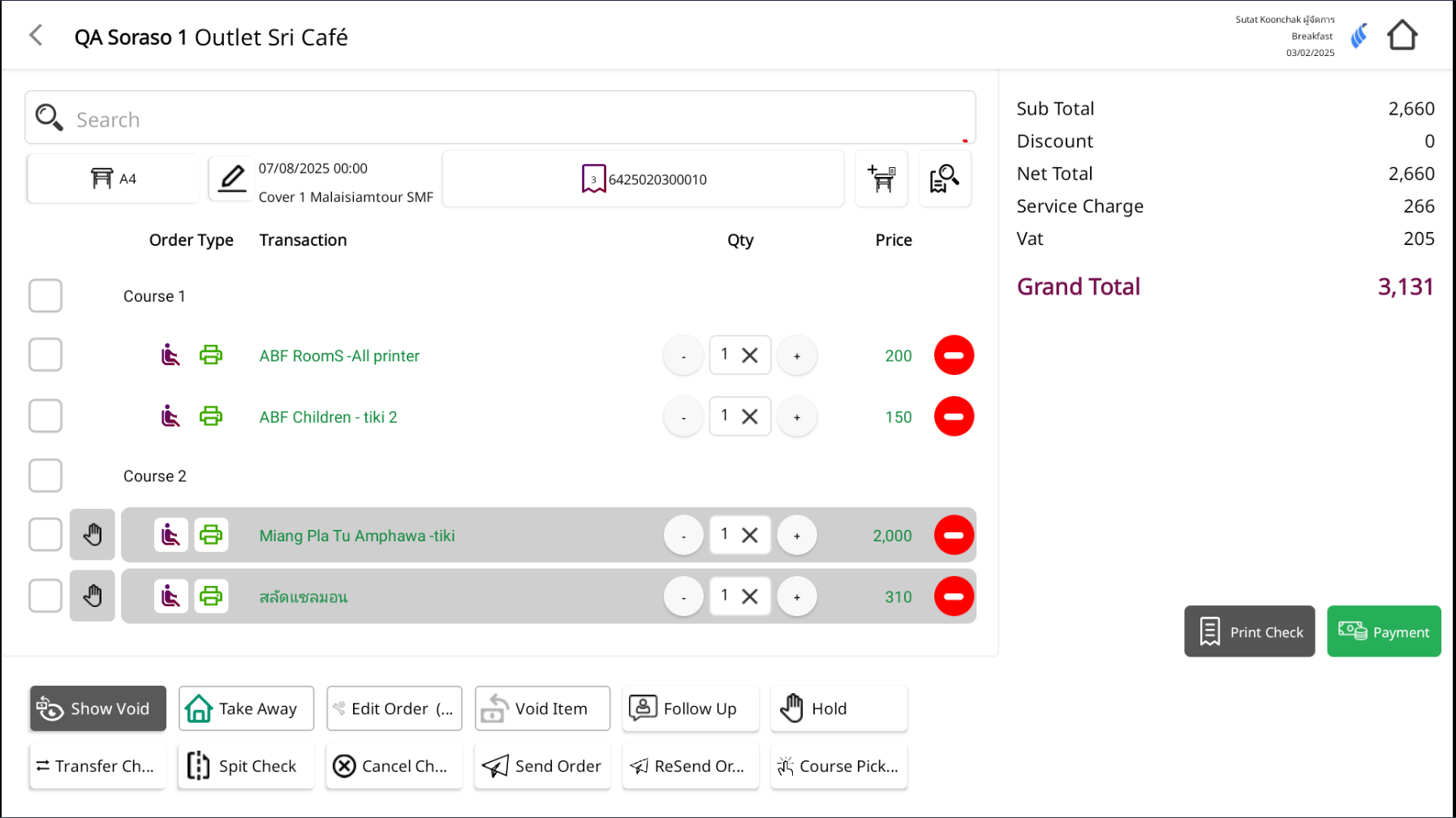Screen dimensions: 1456x818
Task: Select checkbox for ABF Children - tiki 2
Action: 45,416
